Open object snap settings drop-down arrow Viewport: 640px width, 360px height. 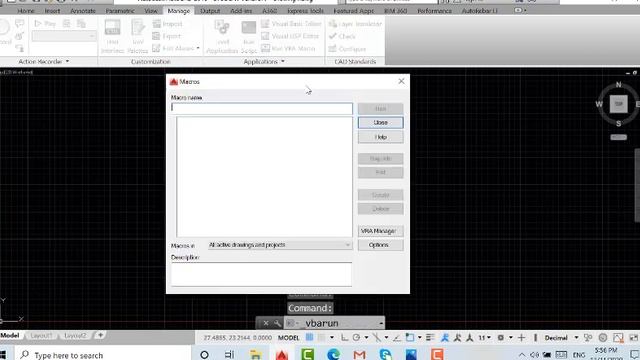click(x=420, y=338)
